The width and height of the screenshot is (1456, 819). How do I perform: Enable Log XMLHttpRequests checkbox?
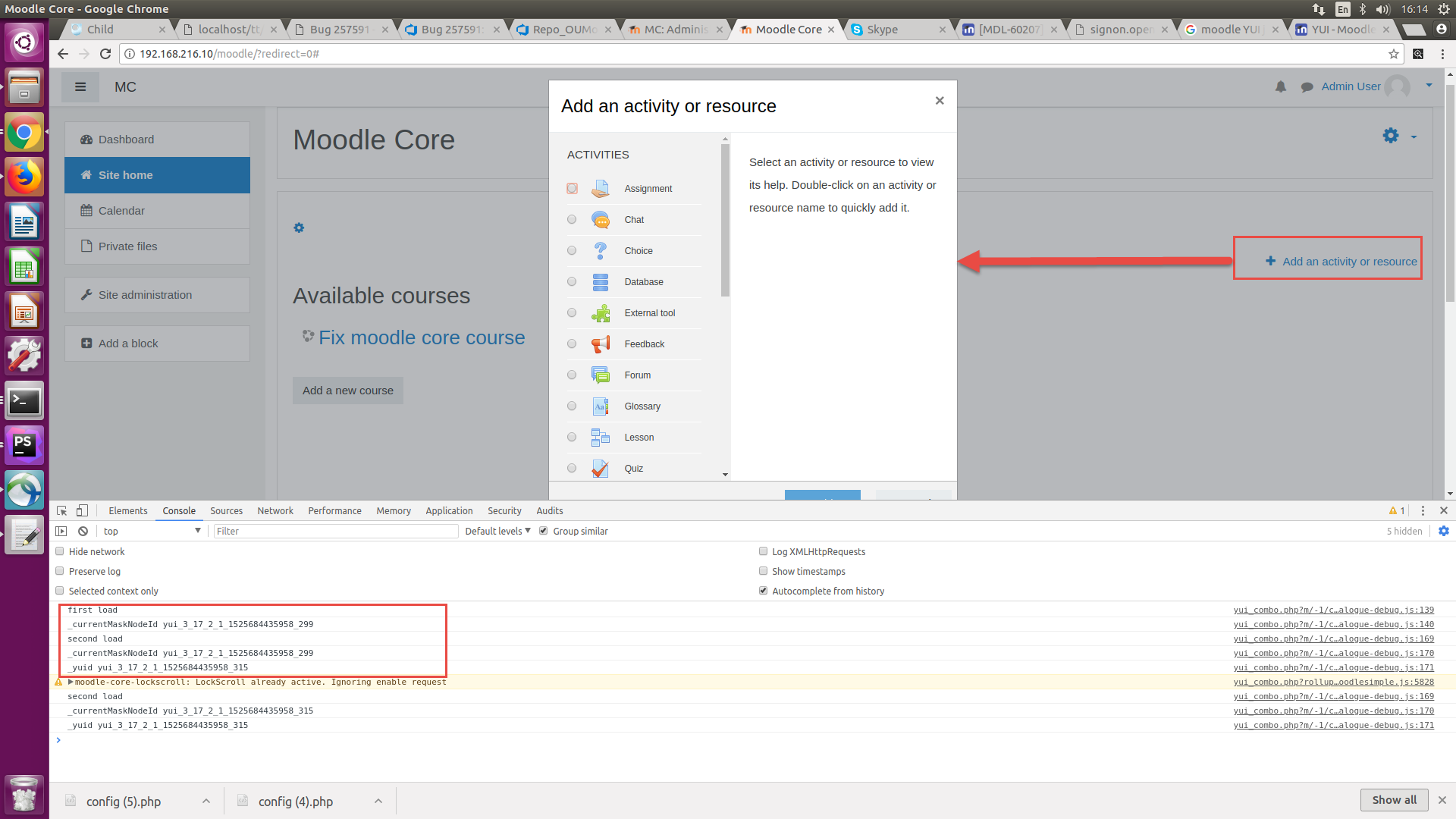coord(764,551)
